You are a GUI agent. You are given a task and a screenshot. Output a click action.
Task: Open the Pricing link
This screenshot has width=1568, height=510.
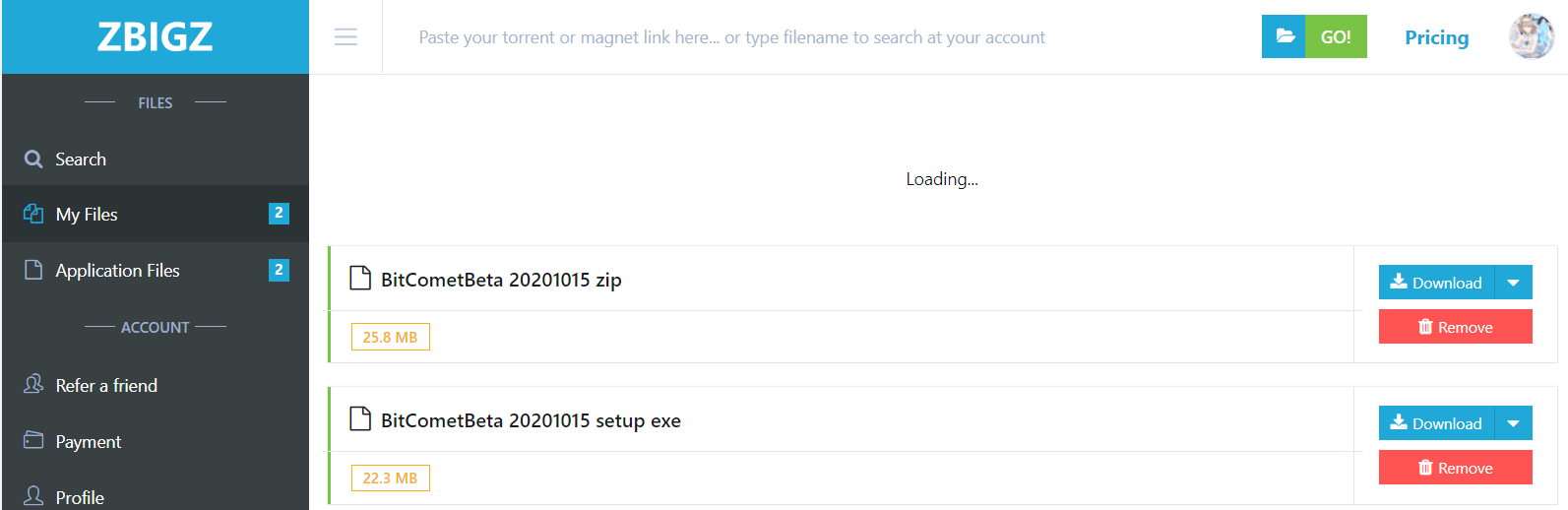coord(1436,37)
